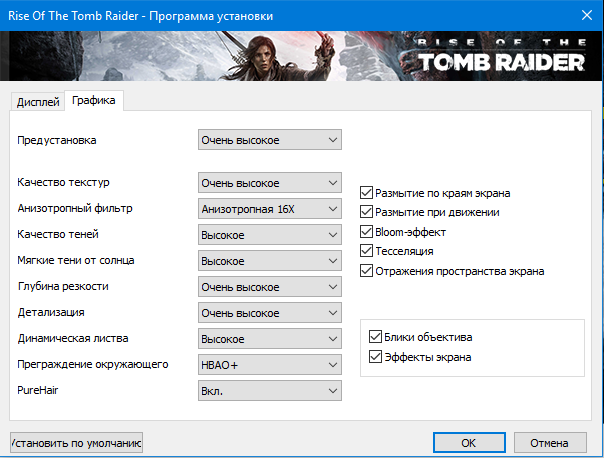The height and width of the screenshot is (458, 606).
Task: Click the Динамическая листва label
Action: pyautogui.click(x=73, y=338)
